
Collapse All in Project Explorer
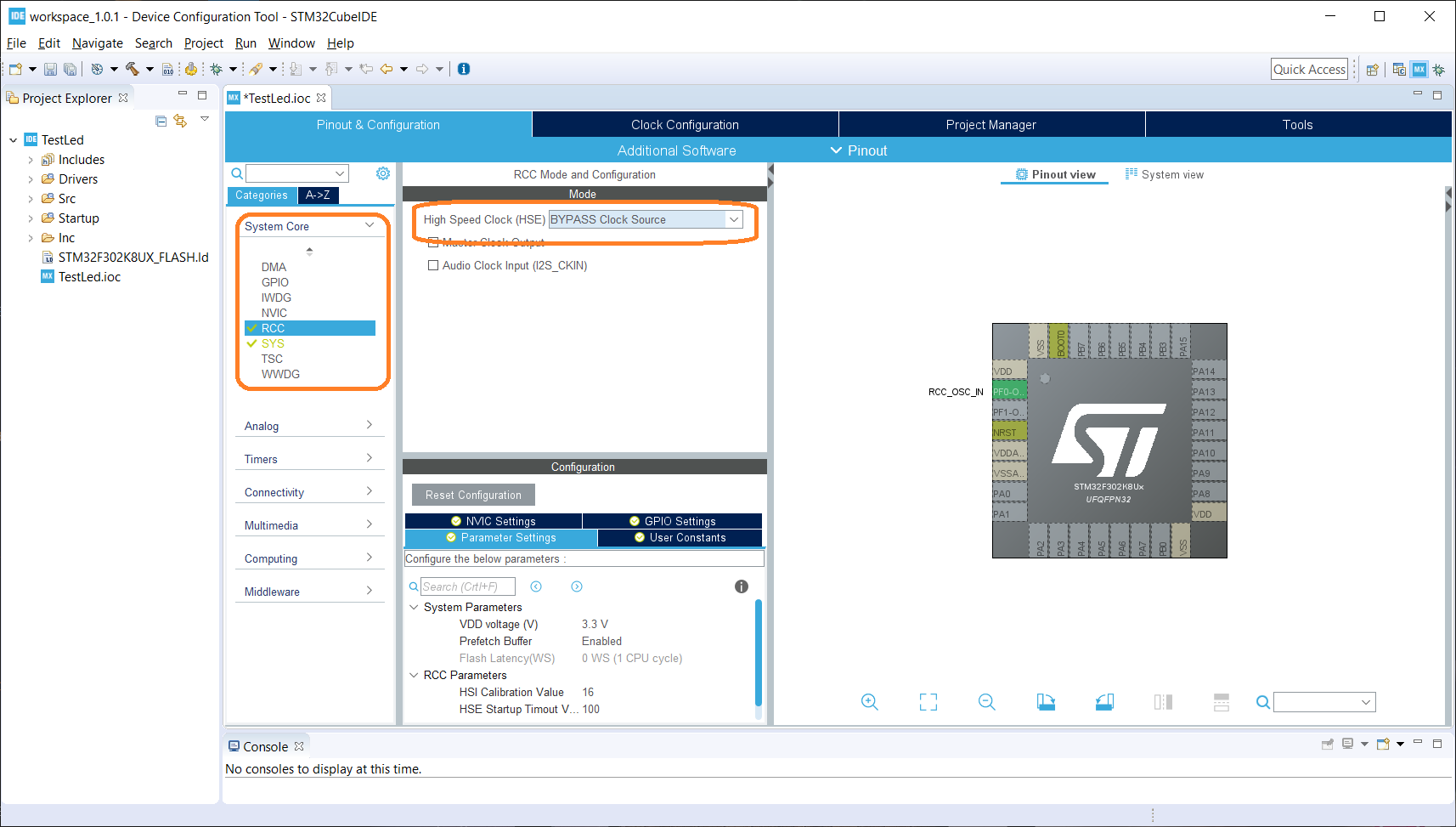click(x=161, y=121)
